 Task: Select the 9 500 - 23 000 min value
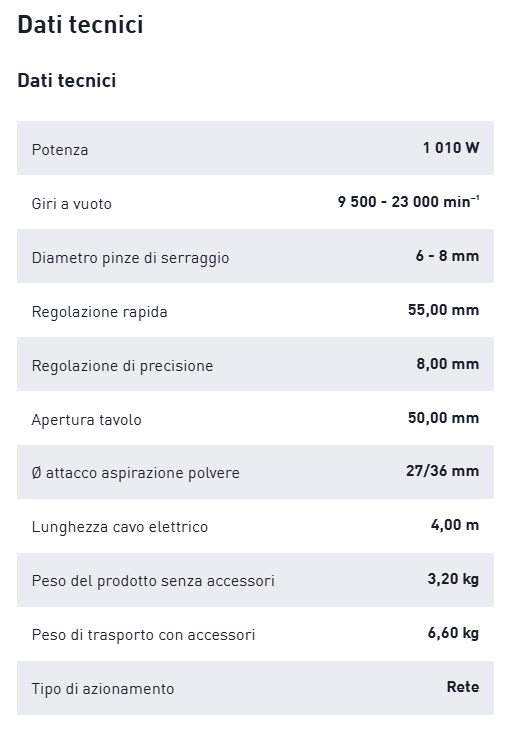coord(408,202)
